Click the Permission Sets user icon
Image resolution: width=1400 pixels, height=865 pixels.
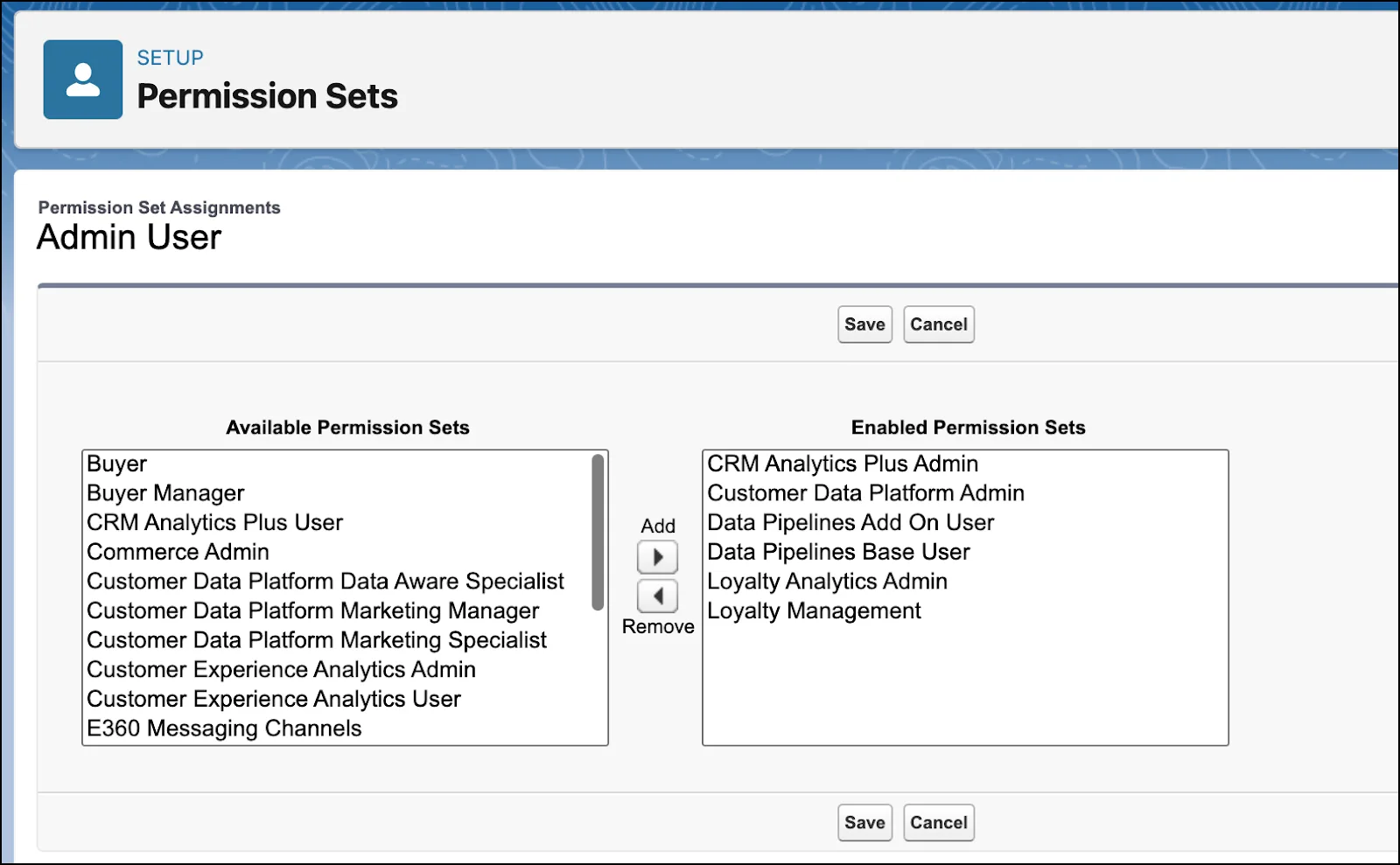point(83,80)
